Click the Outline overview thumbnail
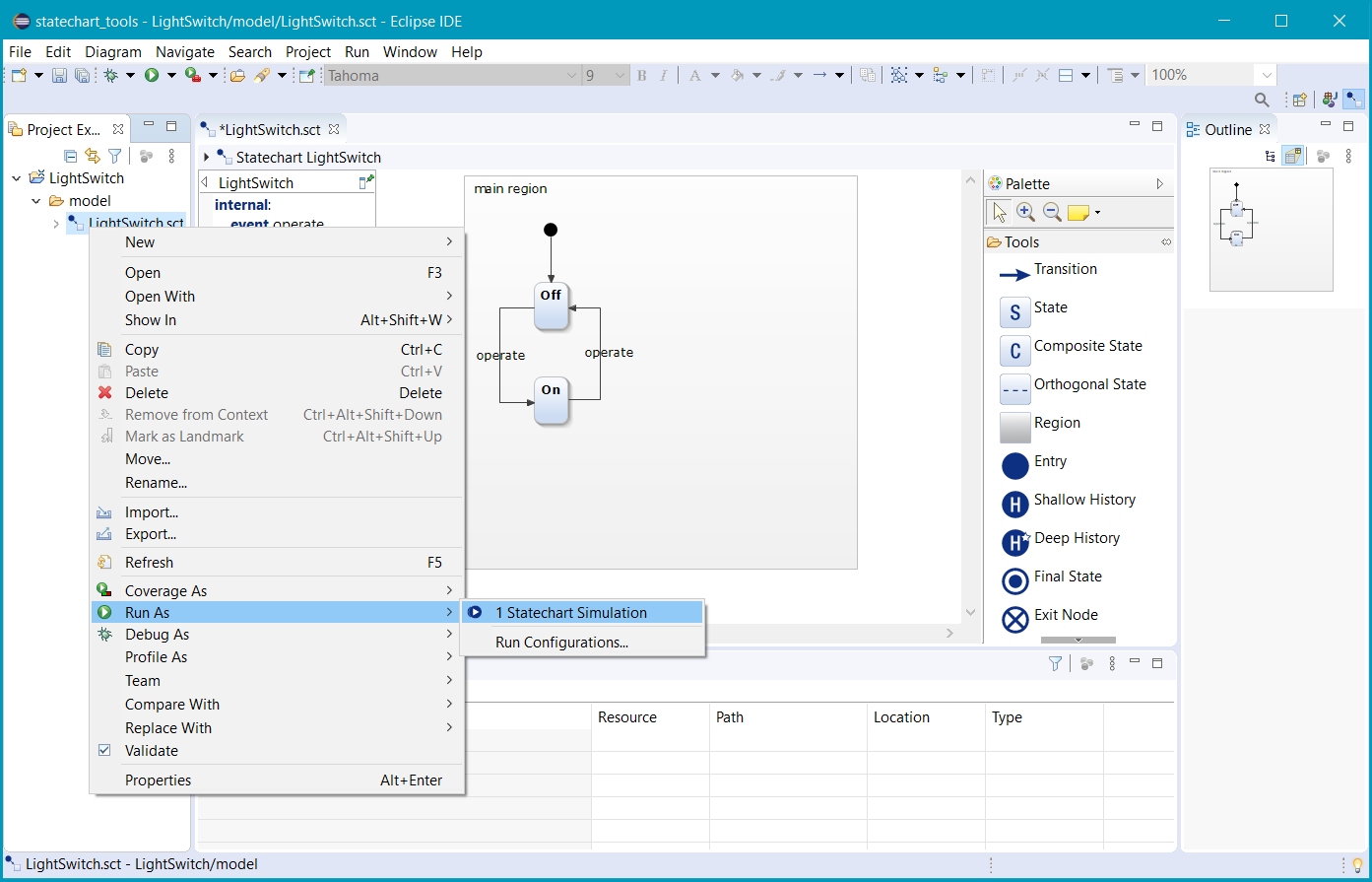Image resolution: width=1372 pixels, height=882 pixels. (x=1271, y=230)
